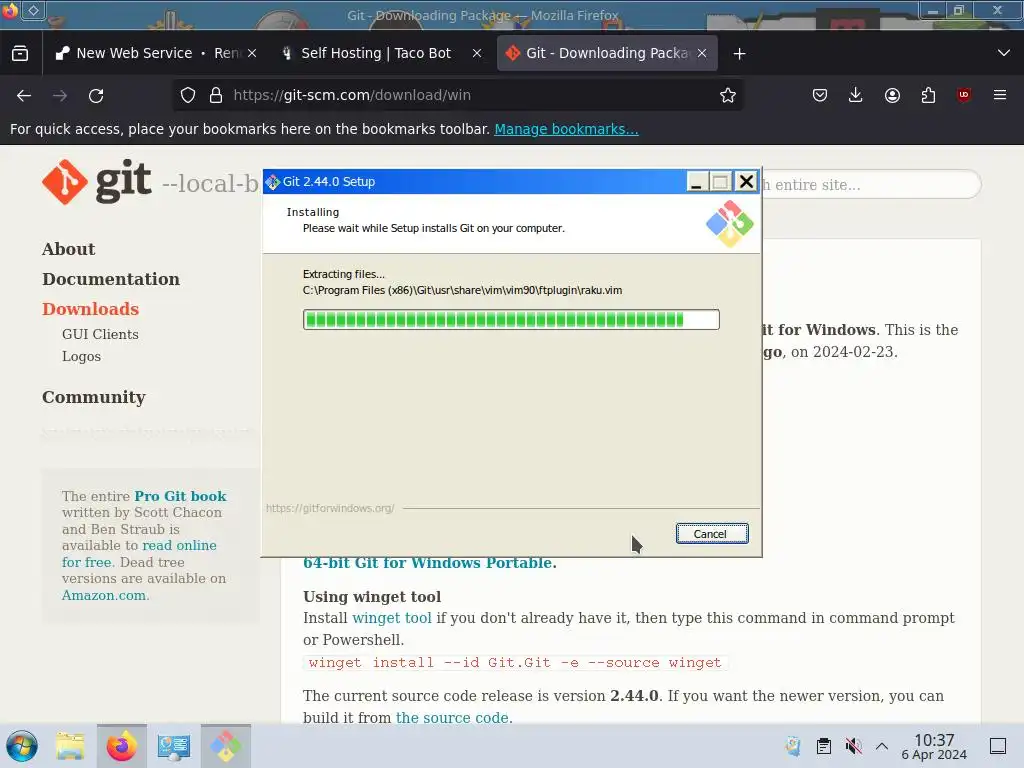Open the Downloads section link
Viewport: 1024px width, 768px height.
[x=91, y=310]
